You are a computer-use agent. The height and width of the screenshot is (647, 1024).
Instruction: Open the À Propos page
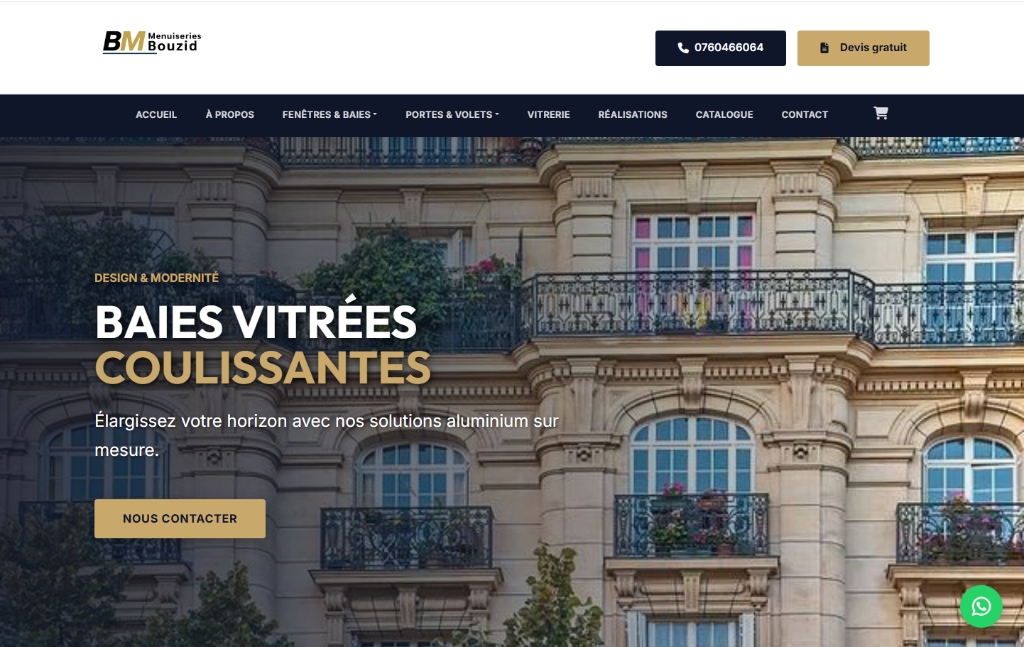(230, 115)
